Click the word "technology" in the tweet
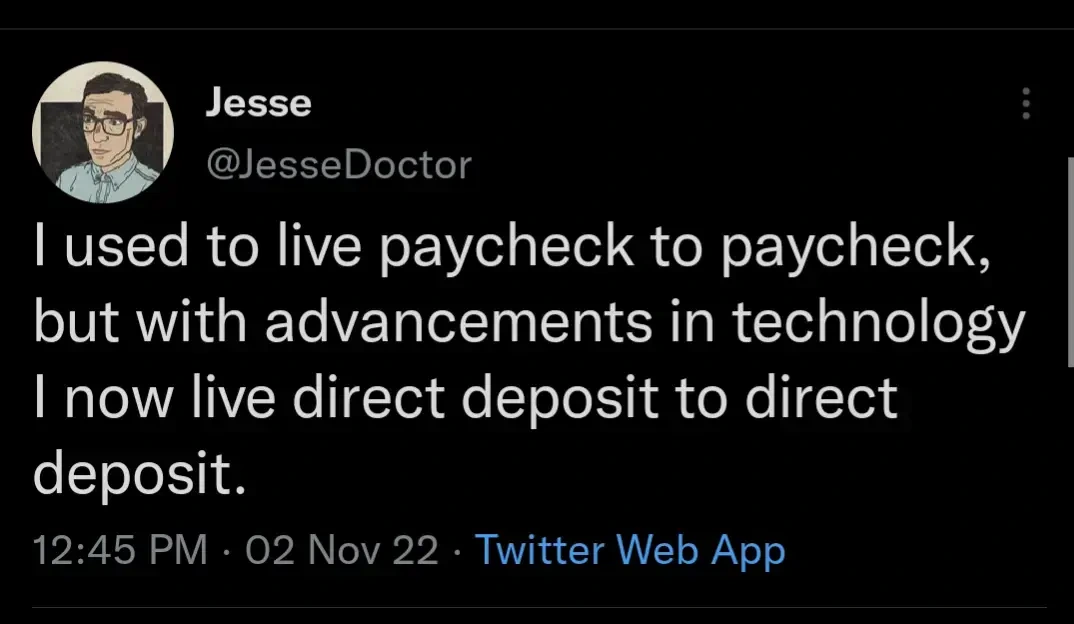 (873, 323)
